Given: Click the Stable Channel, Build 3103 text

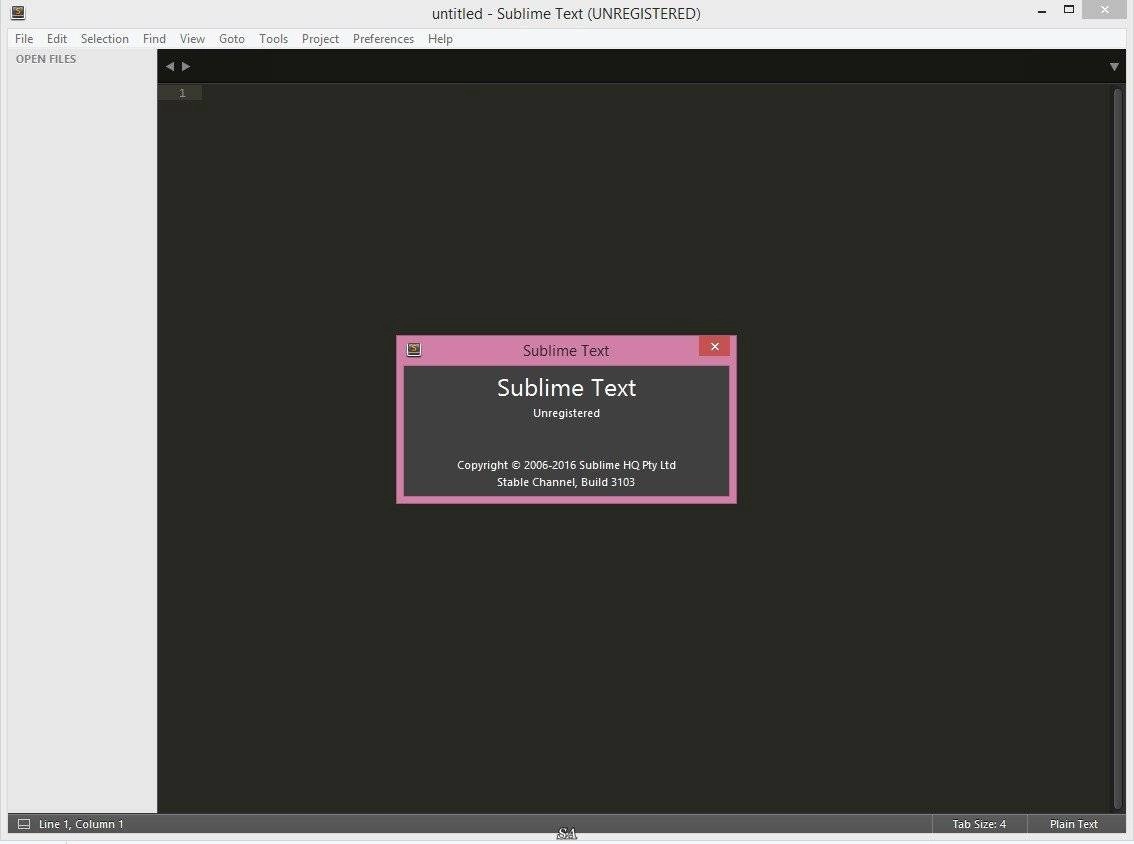Looking at the screenshot, I should point(566,482).
